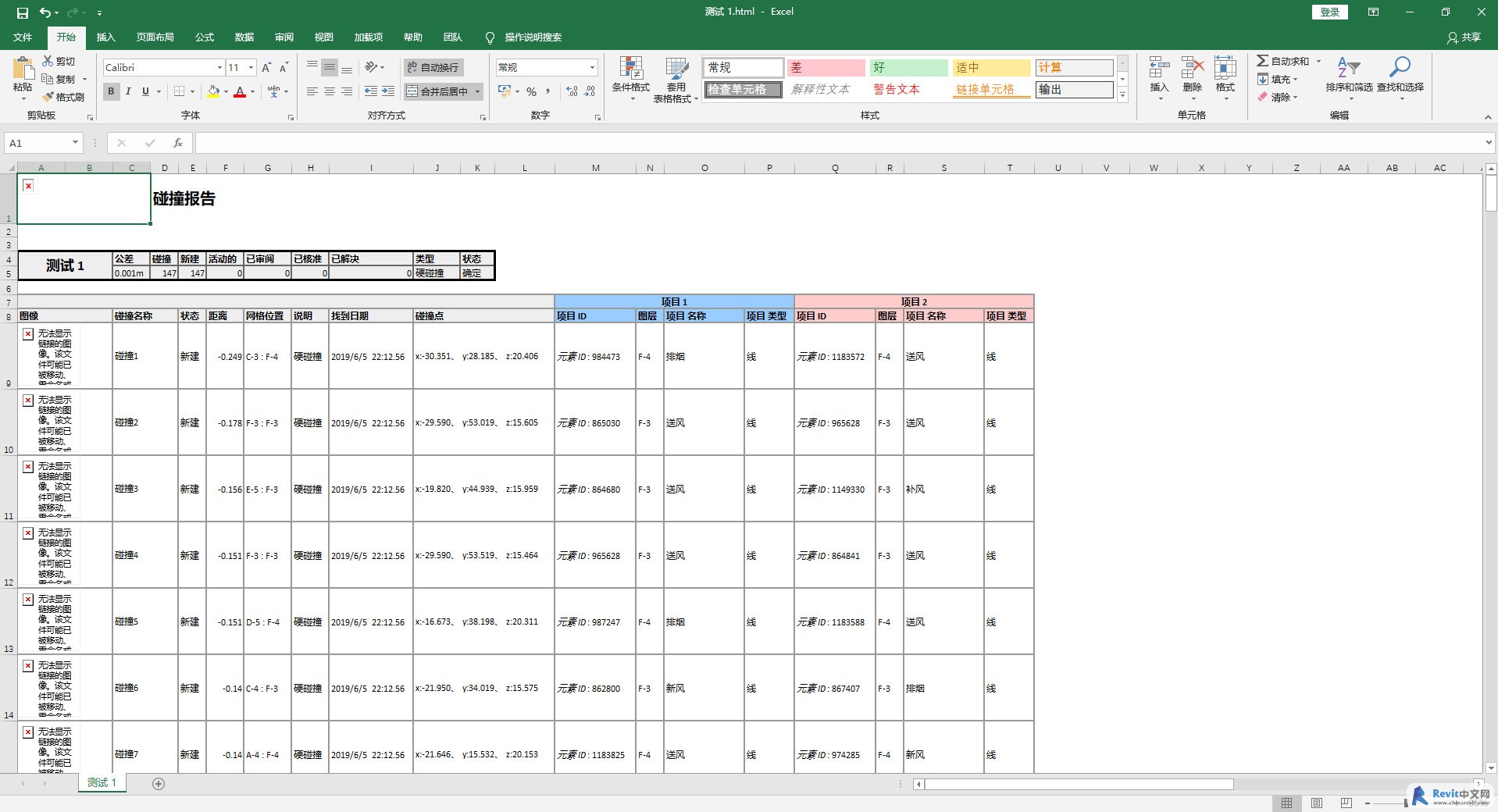1498x812 pixels.
Task: Toggle Italic formatting
Action: point(128,91)
